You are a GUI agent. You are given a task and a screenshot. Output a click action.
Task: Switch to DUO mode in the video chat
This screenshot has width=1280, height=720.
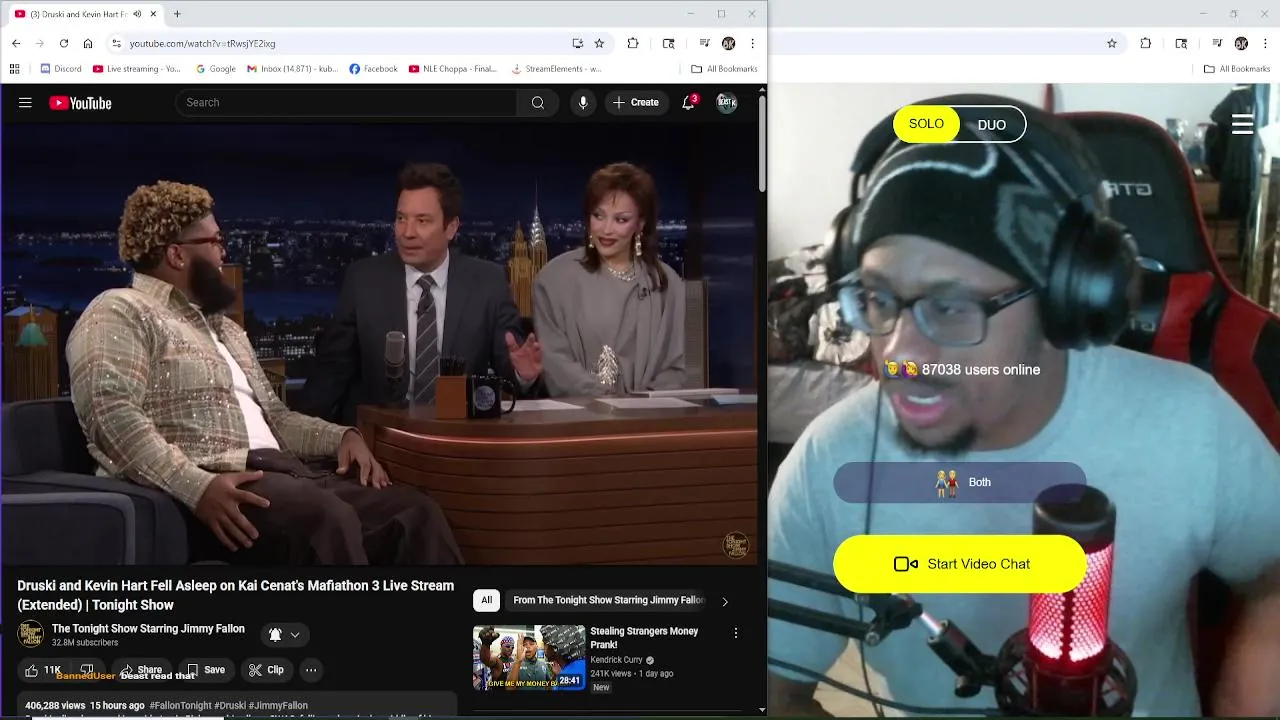pos(992,125)
